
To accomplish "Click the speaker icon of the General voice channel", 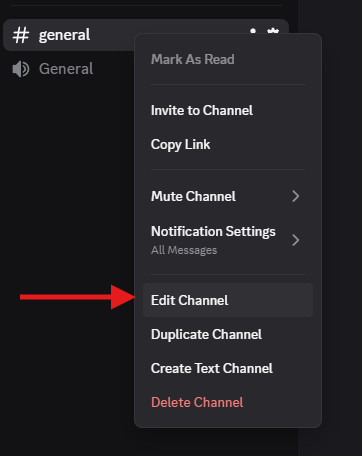I will click(x=21, y=69).
